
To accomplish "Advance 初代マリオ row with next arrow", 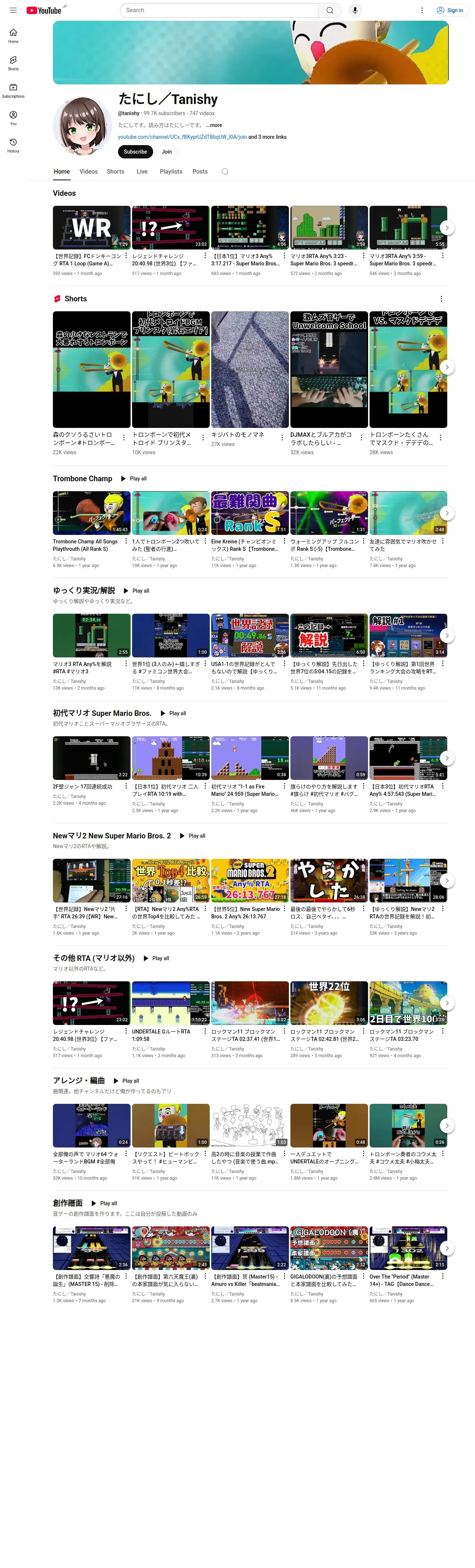I will coord(447,758).
